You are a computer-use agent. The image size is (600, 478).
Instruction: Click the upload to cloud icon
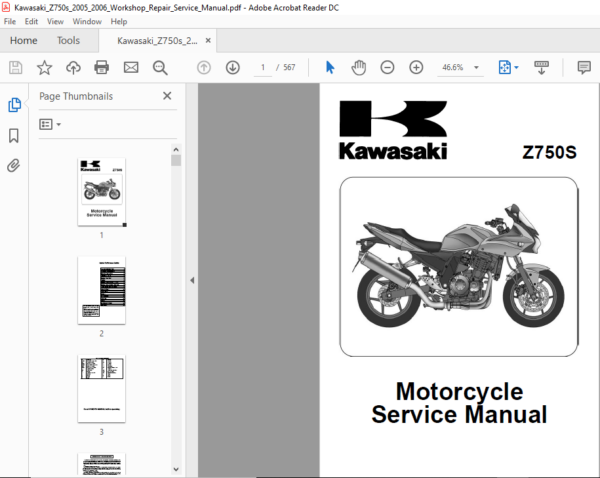click(73, 68)
